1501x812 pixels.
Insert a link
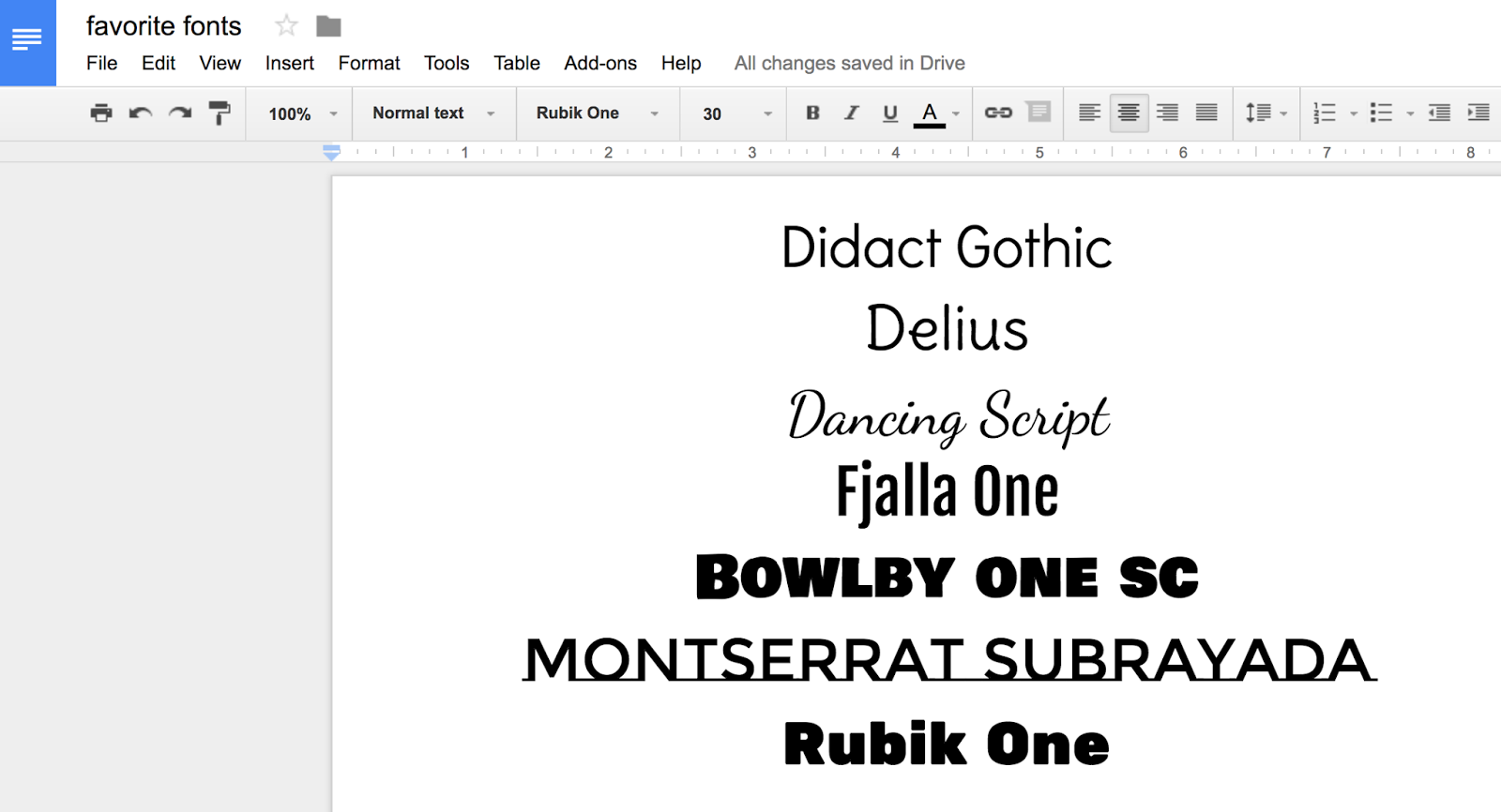click(998, 113)
